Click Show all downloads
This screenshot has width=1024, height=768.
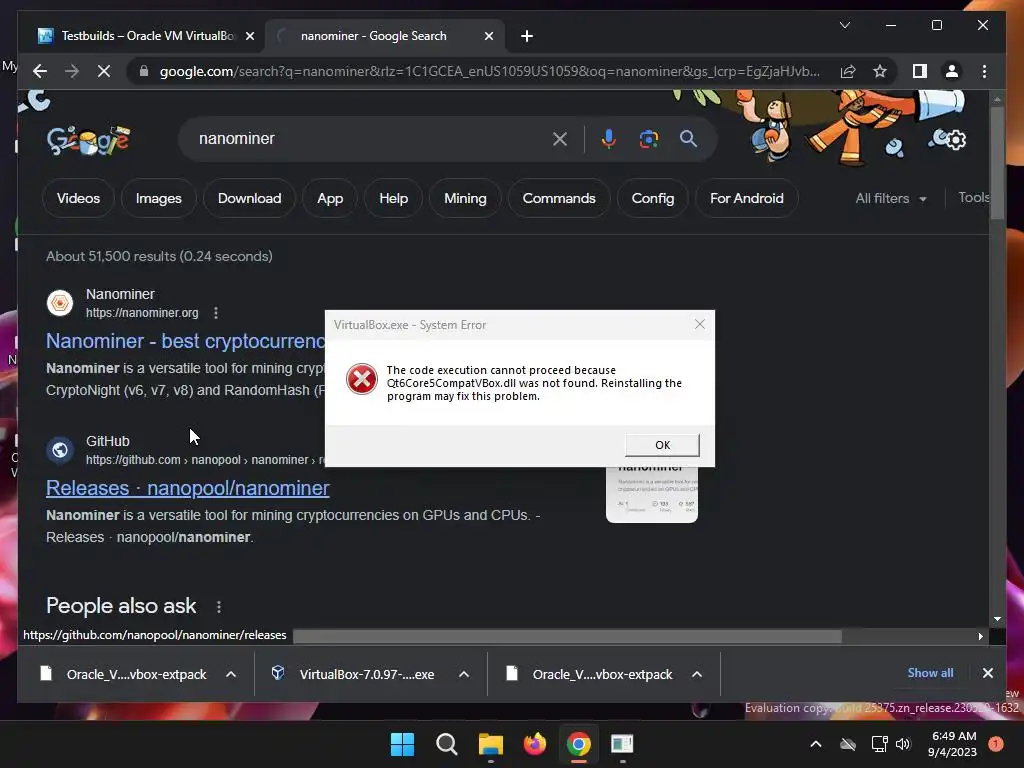930,673
